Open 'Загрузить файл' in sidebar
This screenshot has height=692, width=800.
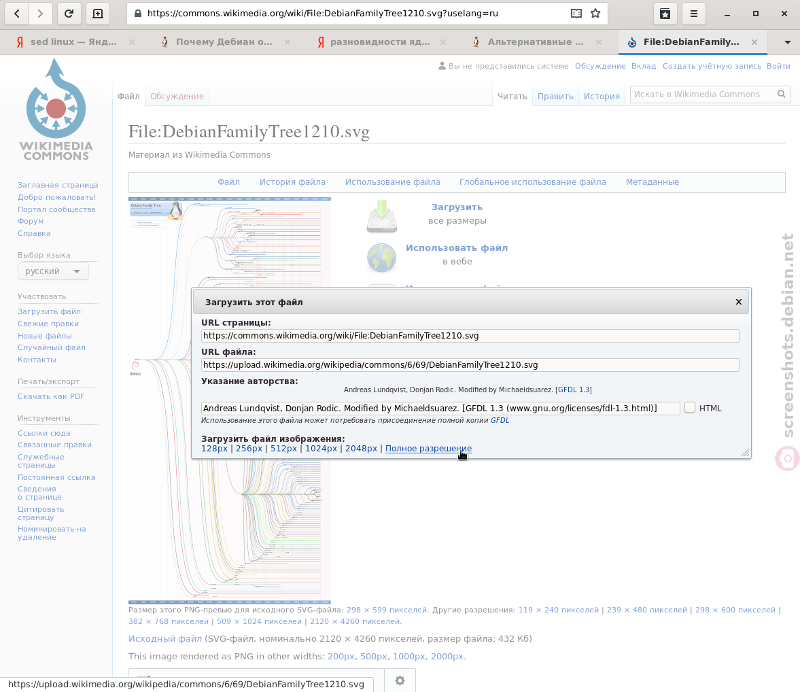pyautogui.click(x=49, y=311)
